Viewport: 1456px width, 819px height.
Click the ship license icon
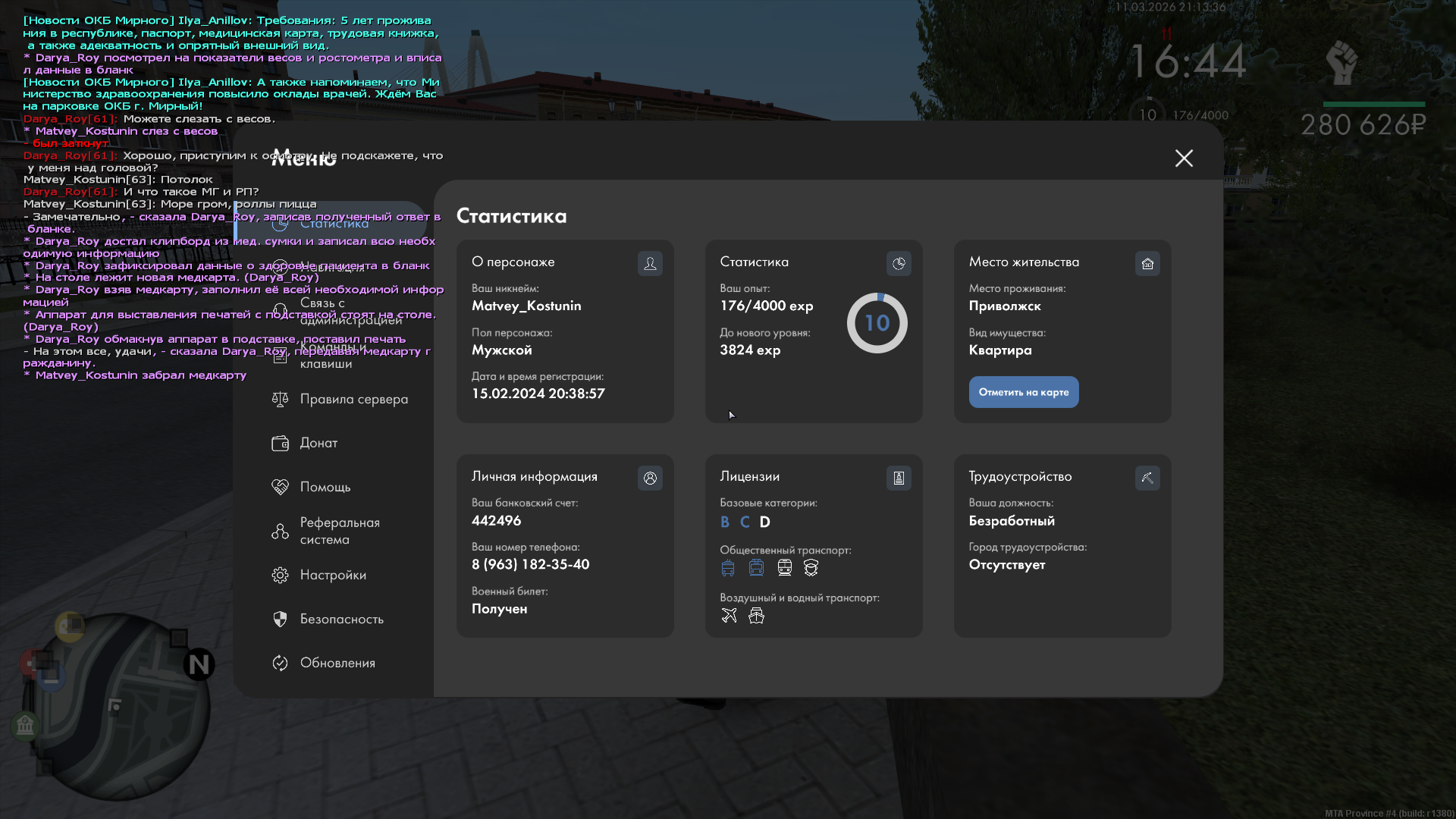[x=756, y=616]
